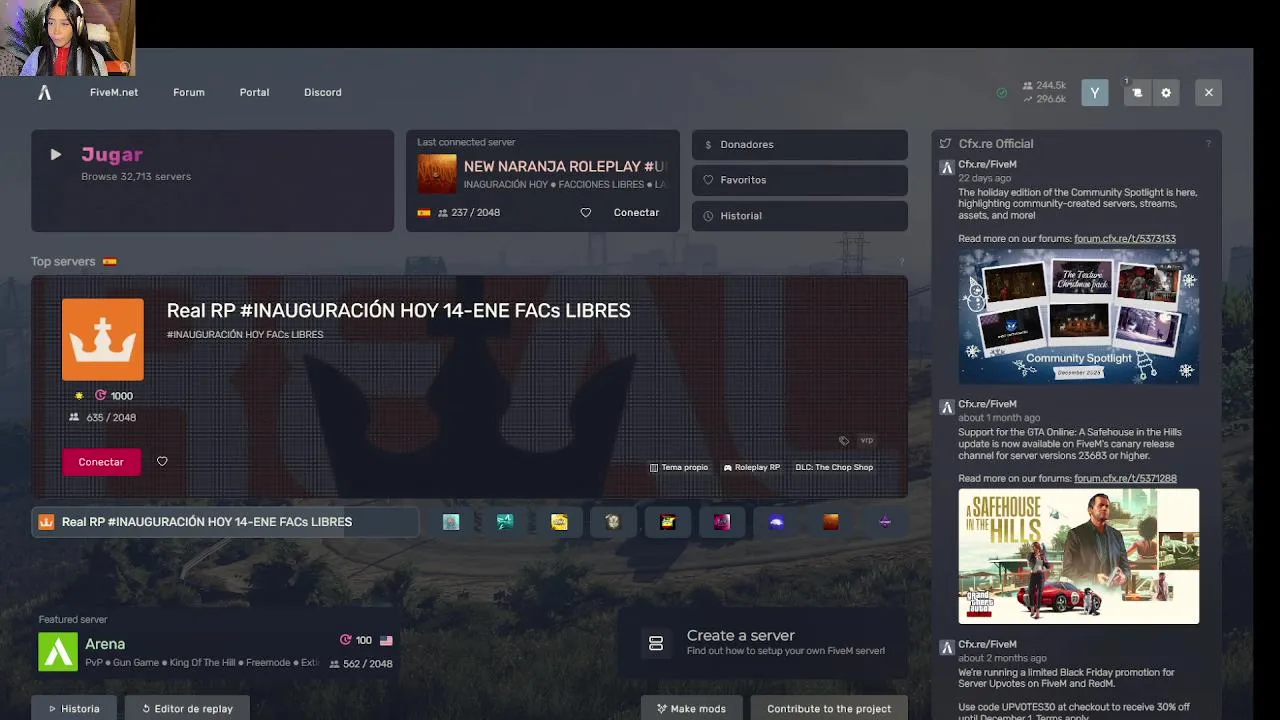This screenshot has height=720, width=1280.
Task: Click the Cfx.re/FiveM avatar on the 22 days ago post
Action: [946, 167]
